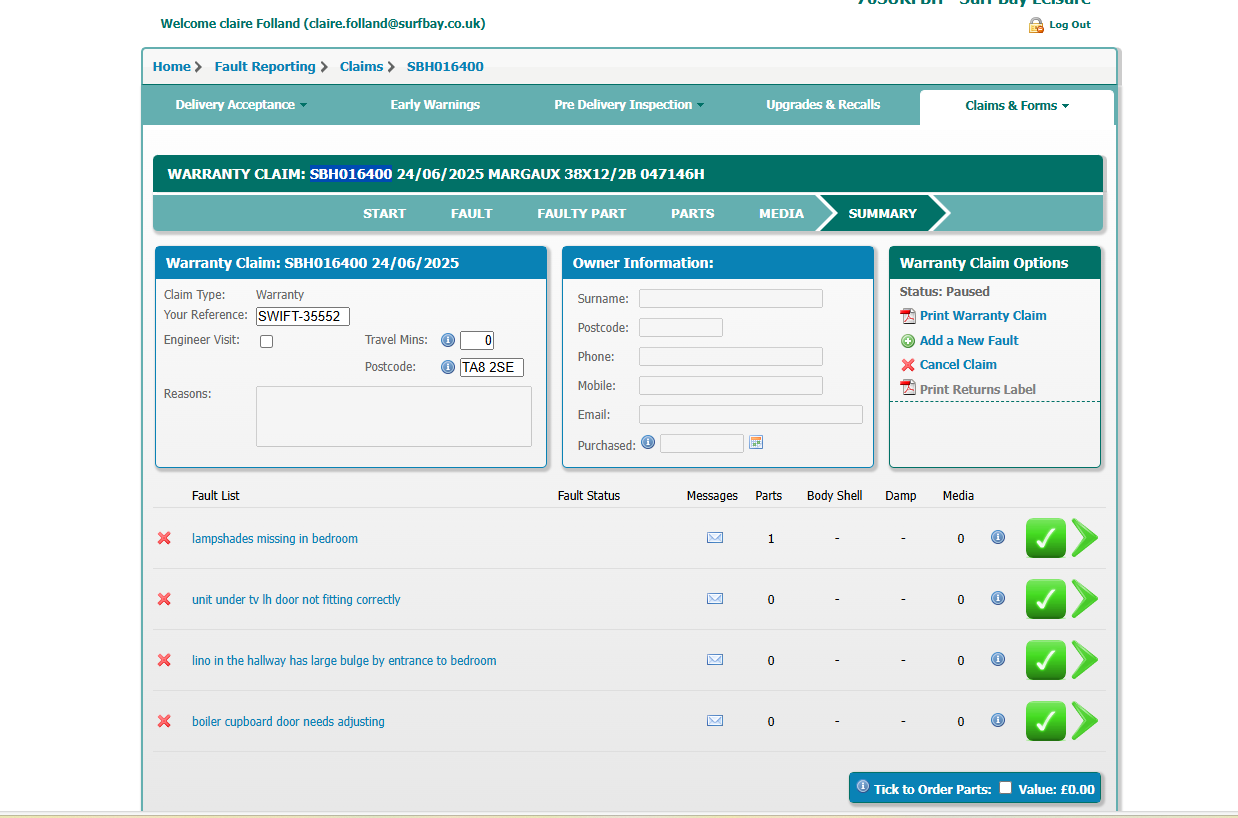Click red X beside lampshades missing fault
This screenshot has height=818, width=1238.
tap(164, 538)
